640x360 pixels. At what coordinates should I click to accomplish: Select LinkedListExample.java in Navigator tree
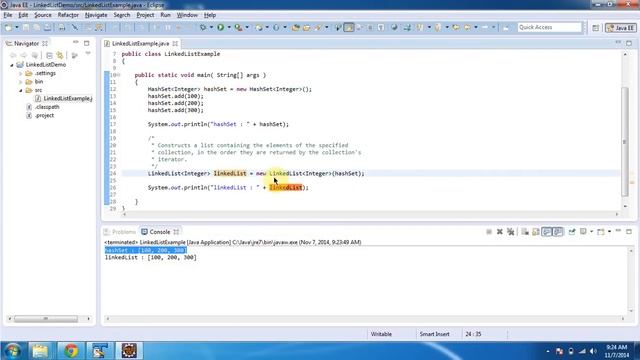(64, 99)
